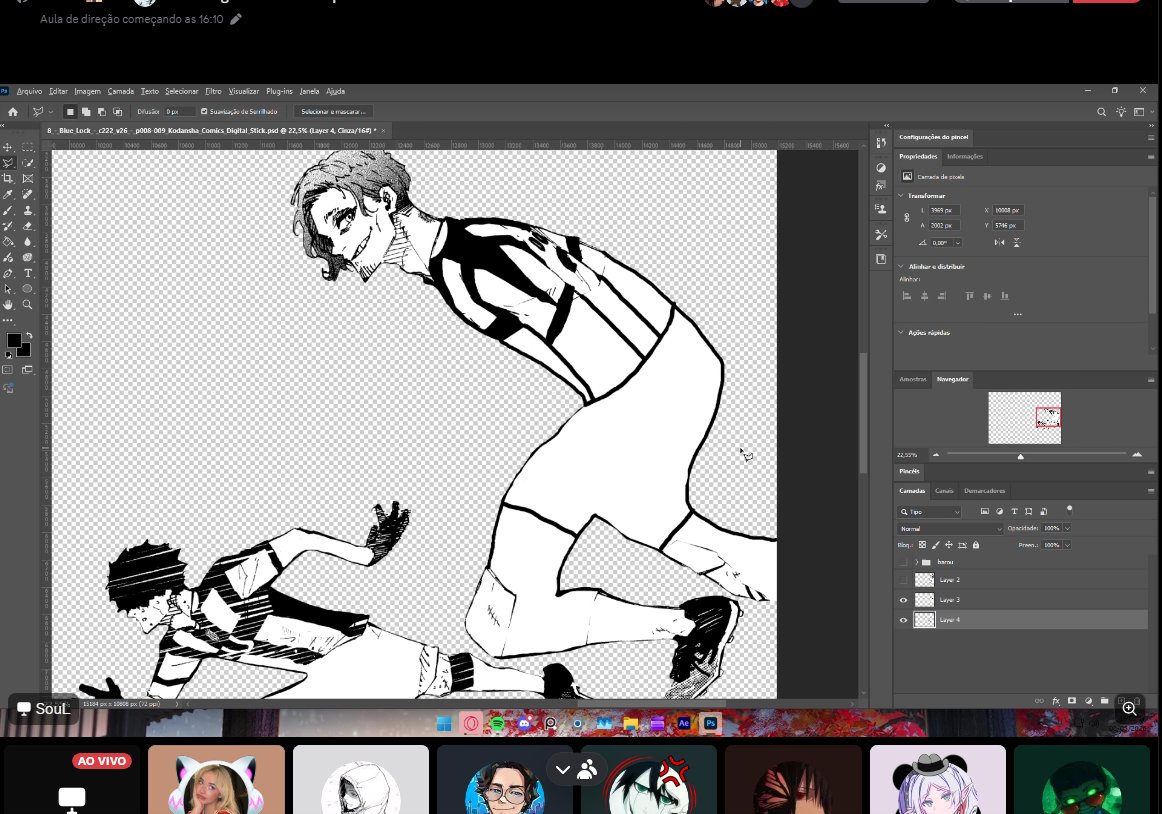The image size is (1162, 814).
Task: Open the Normal blend mode dropdown
Action: [x=950, y=529]
